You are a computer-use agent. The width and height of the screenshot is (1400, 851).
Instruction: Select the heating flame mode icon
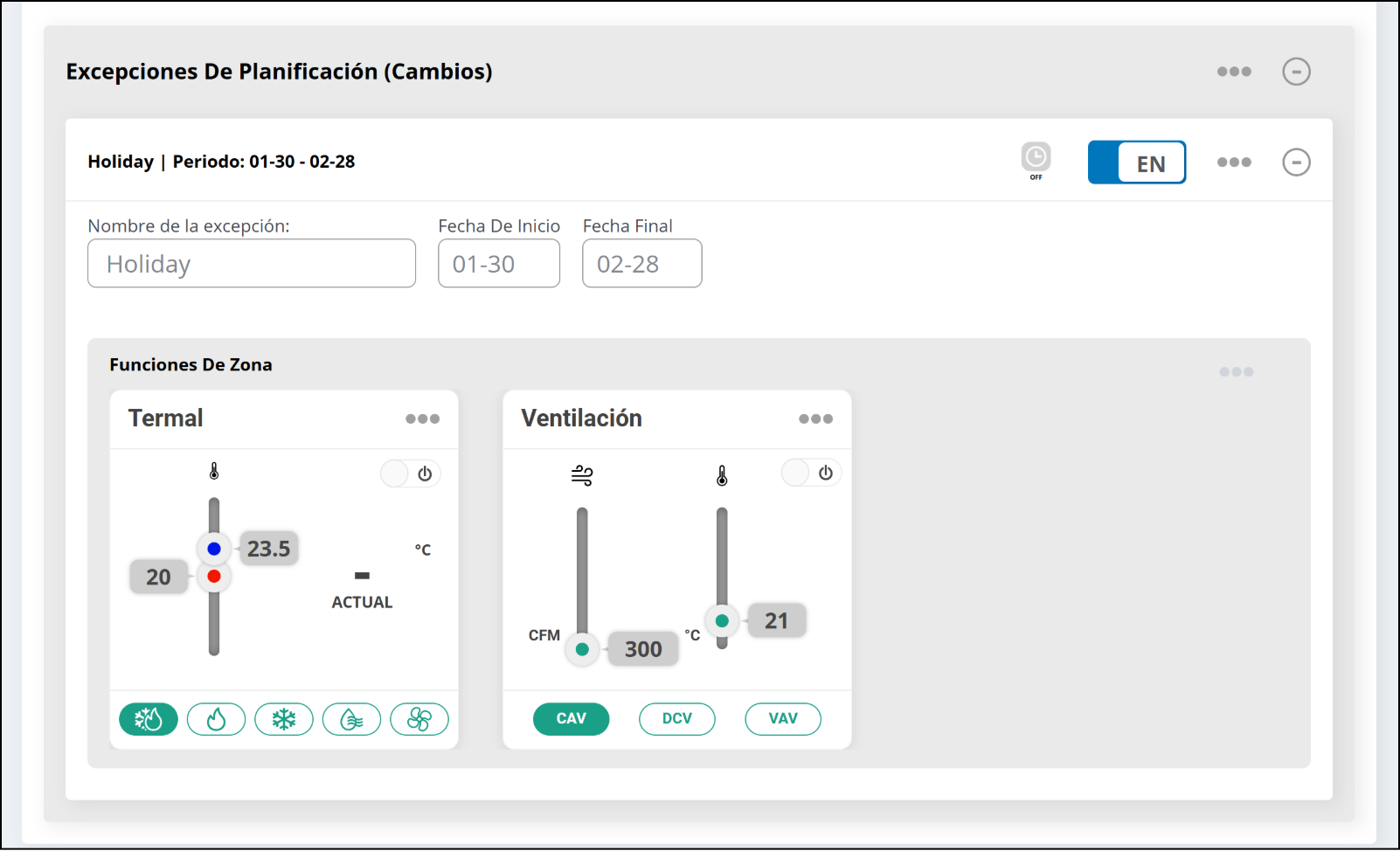coord(216,719)
